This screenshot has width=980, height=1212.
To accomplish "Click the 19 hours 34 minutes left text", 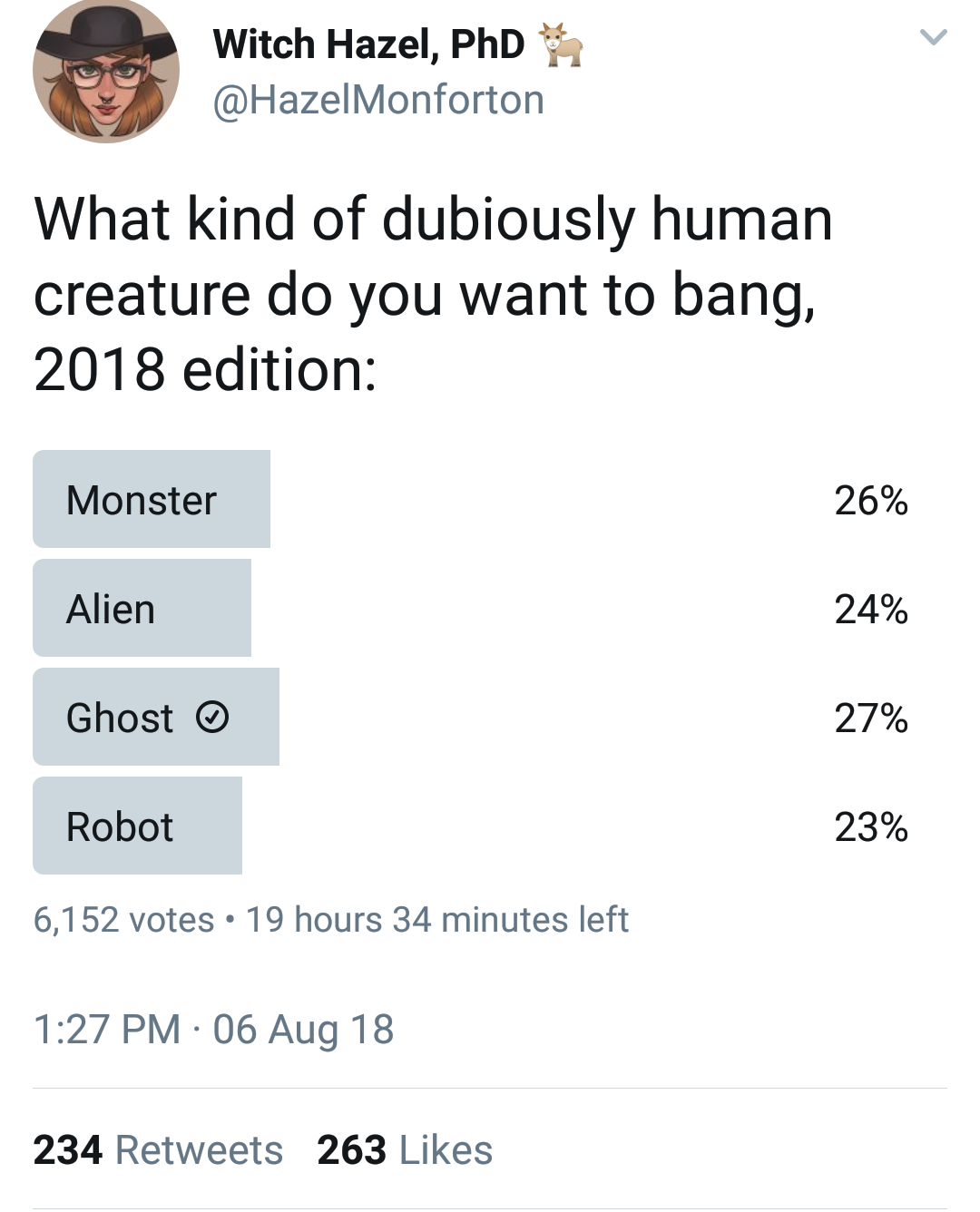I will point(437,920).
